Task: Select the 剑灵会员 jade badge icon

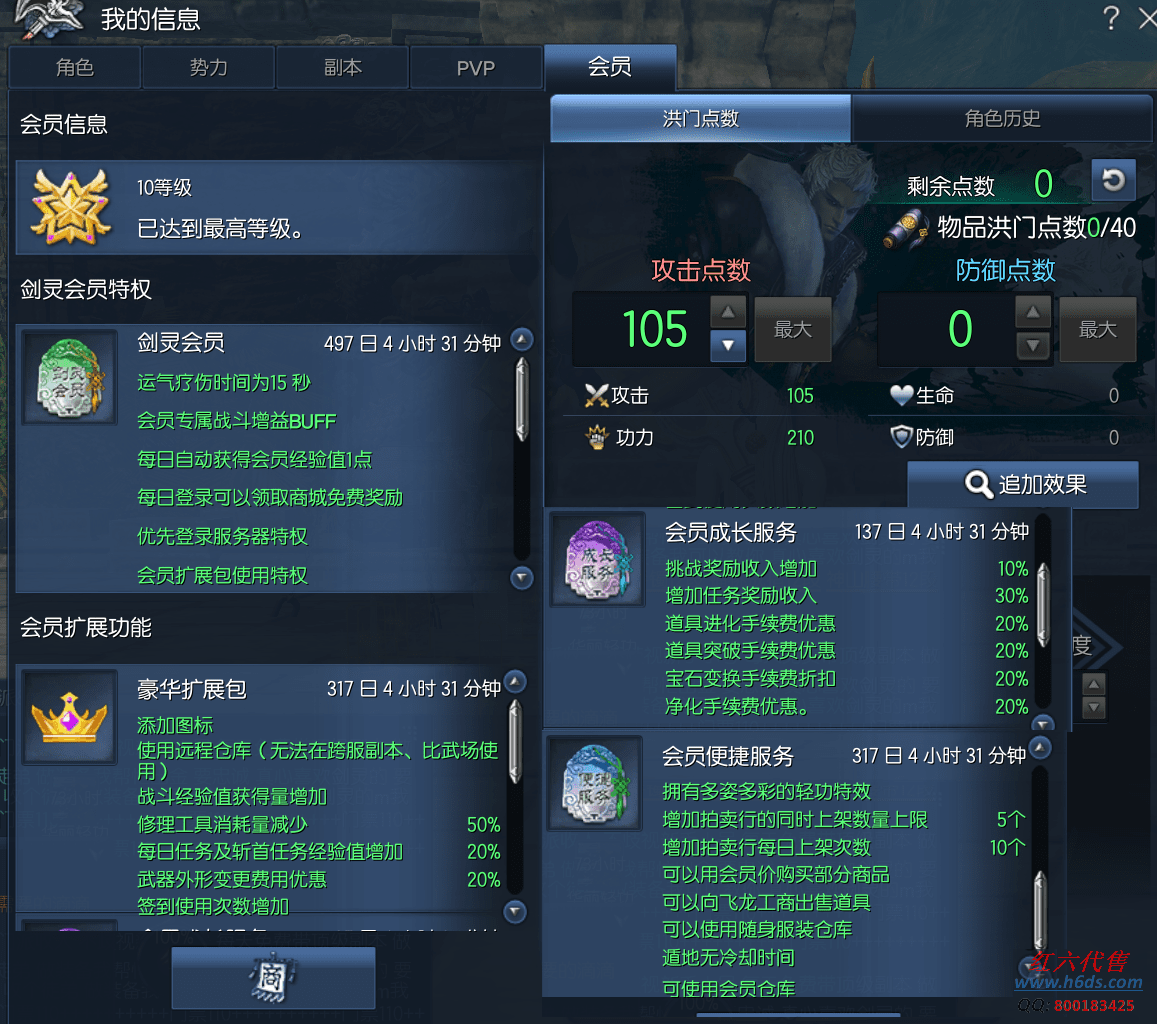Action: 70,377
